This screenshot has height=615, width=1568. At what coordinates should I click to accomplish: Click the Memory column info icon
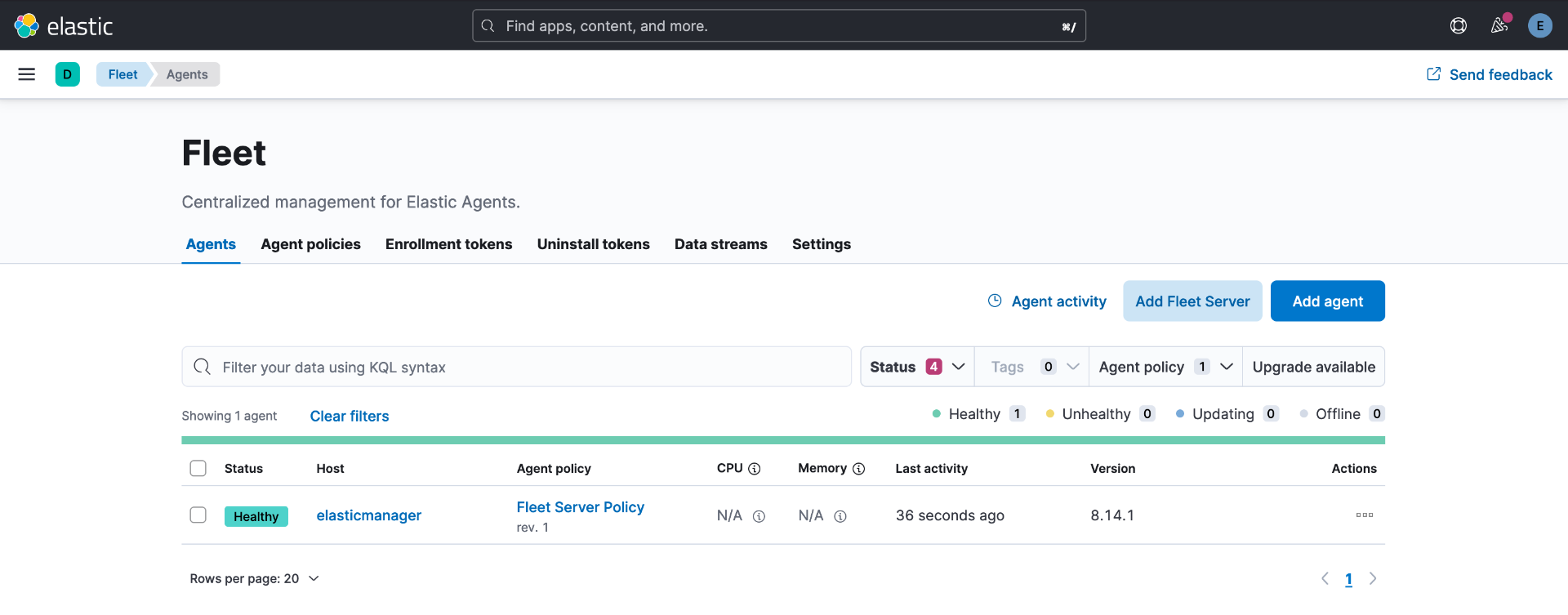(x=859, y=469)
